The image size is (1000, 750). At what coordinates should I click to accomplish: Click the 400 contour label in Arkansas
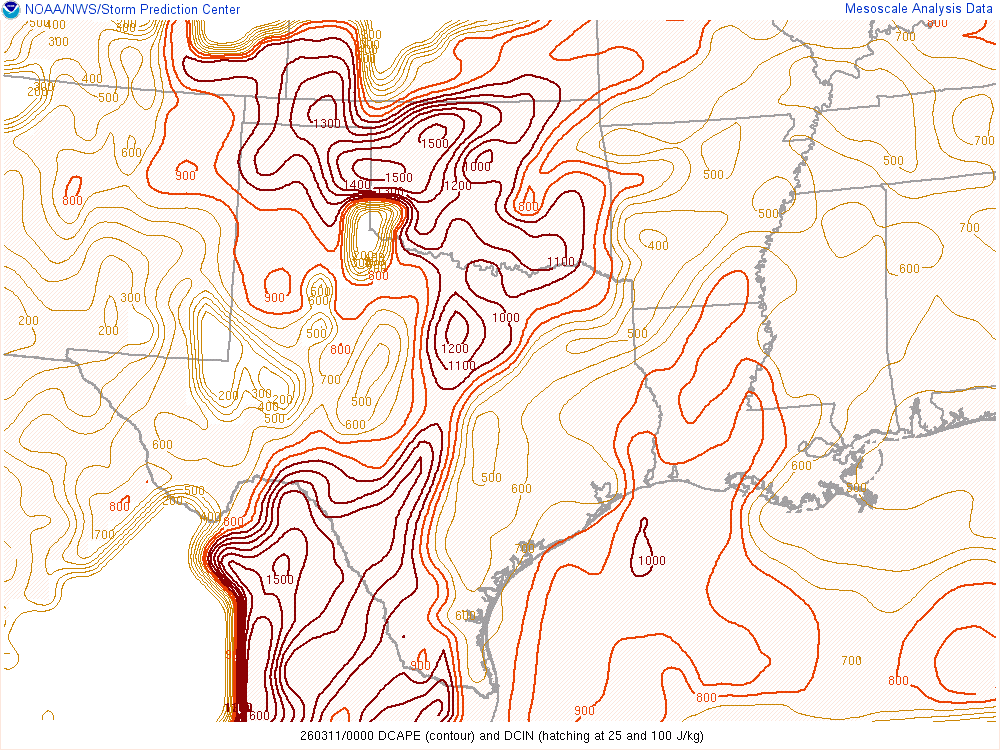pos(658,246)
